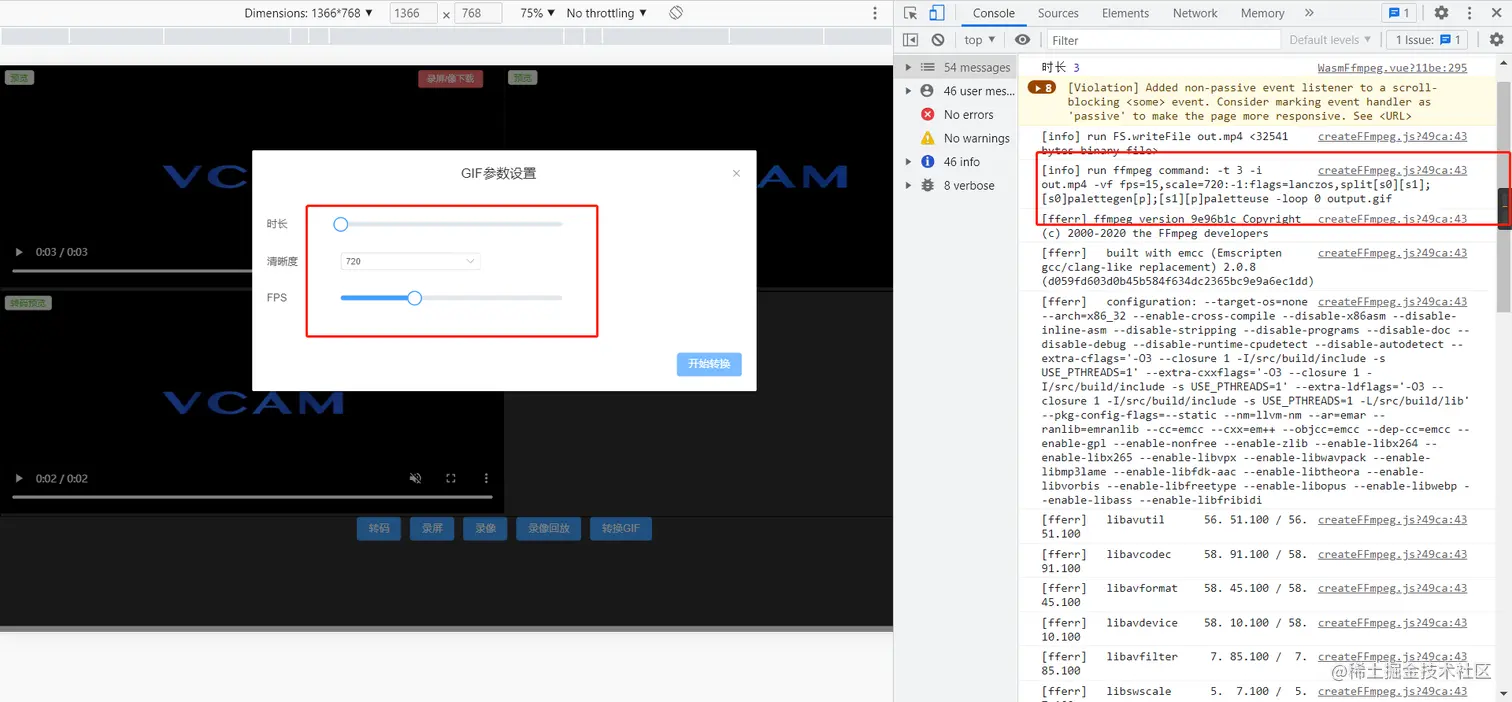Viewport: 1512px width, 702px height.
Task: Focus the width field showing 1366
Action: pyautogui.click(x=412, y=13)
